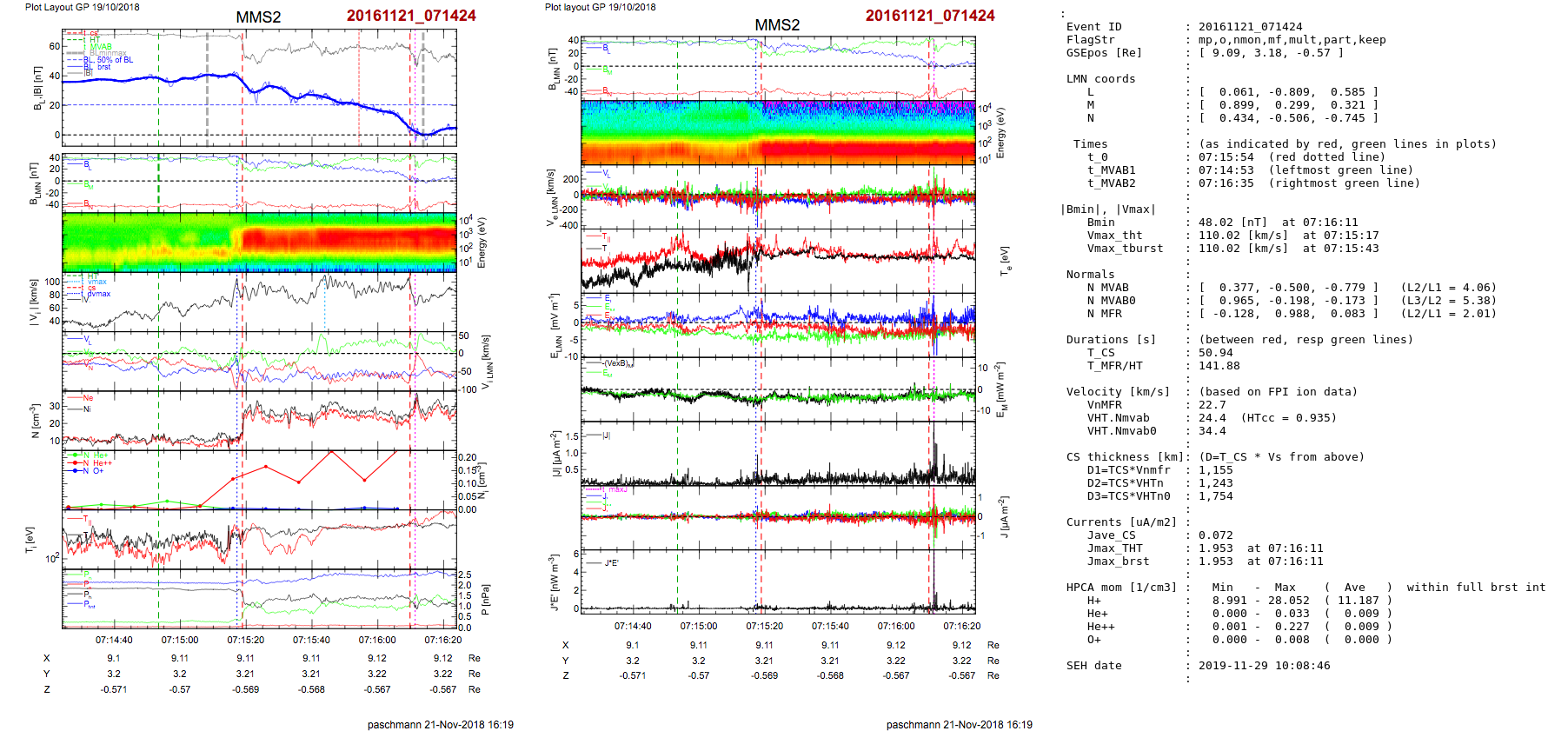Screen dimensions: 1568x731
Task: Click the electron energy spectrogram in the right plot
Action: tap(778, 132)
